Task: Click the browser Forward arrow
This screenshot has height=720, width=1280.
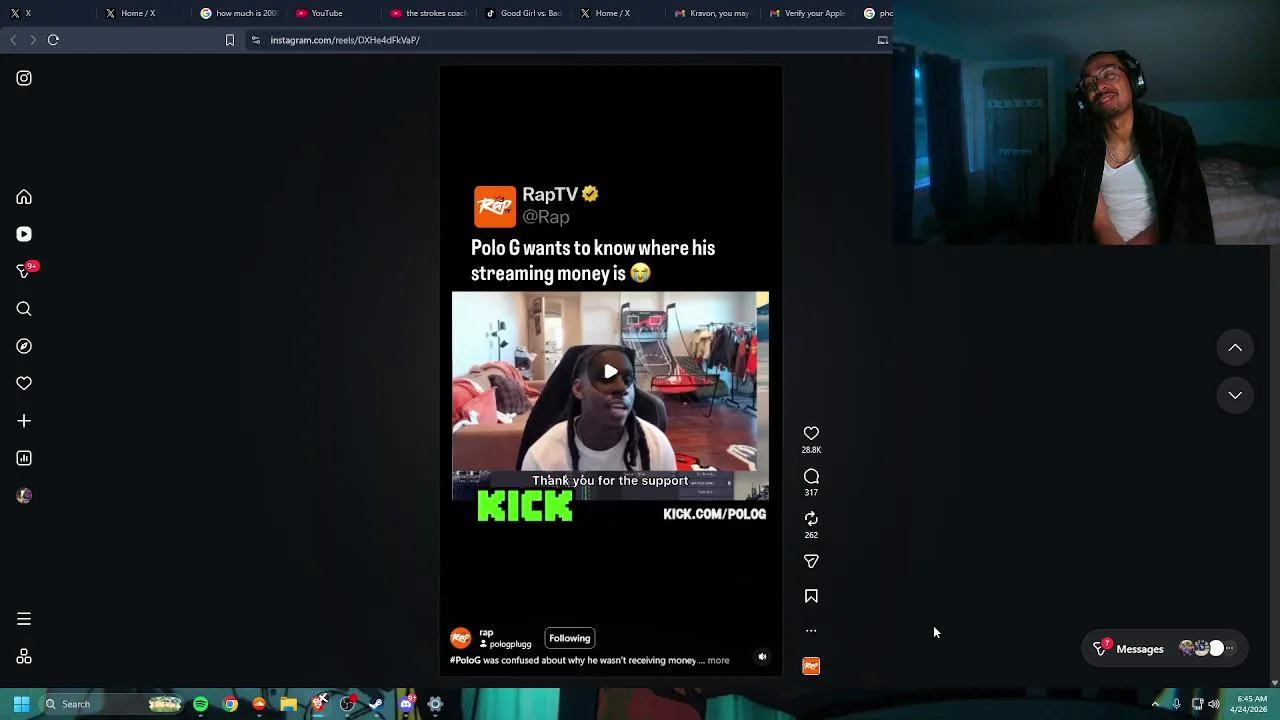Action: pyautogui.click(x=33, y=40)
